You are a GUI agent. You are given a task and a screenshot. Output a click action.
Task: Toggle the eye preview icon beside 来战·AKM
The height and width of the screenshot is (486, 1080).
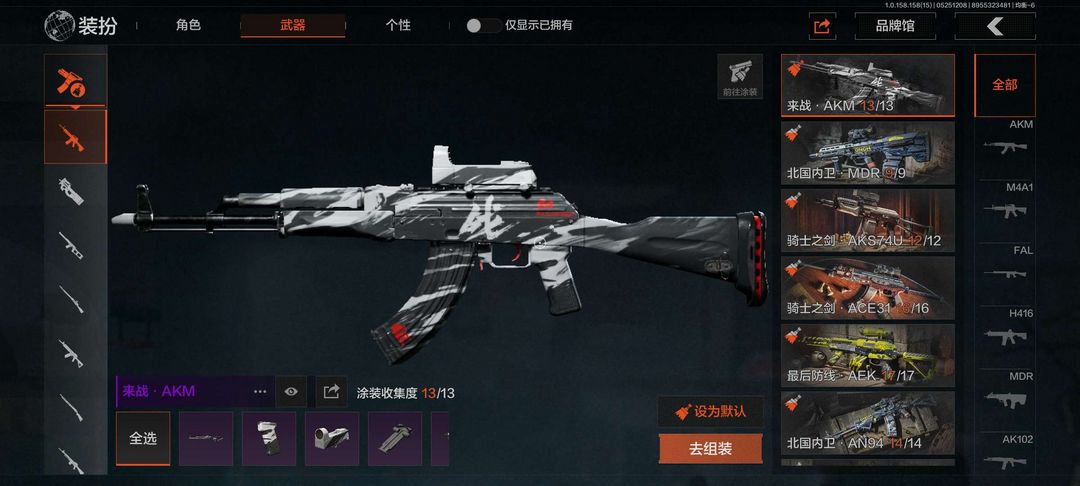point(291,392)
